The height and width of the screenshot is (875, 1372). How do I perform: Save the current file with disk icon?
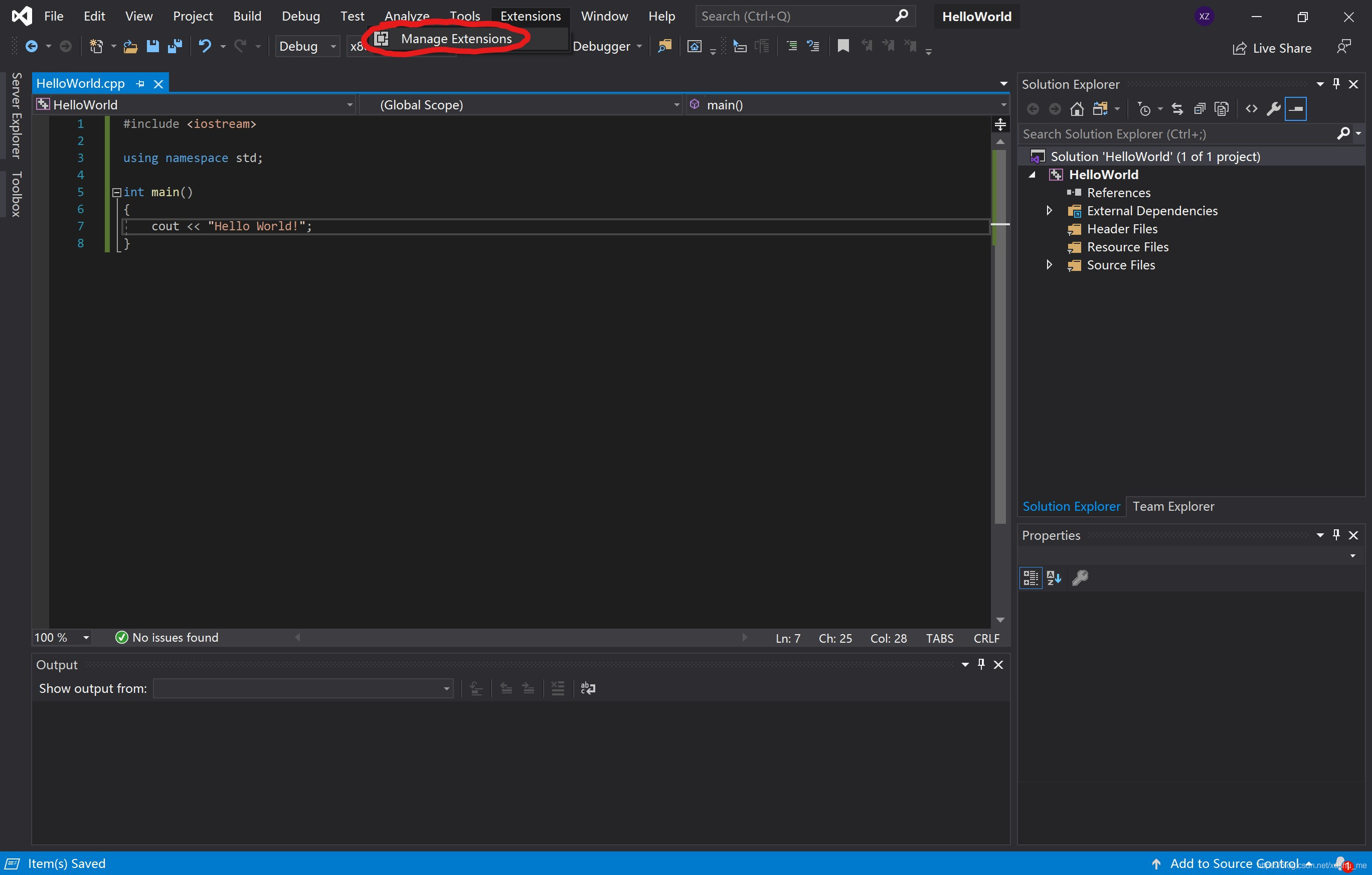point(153,46)
